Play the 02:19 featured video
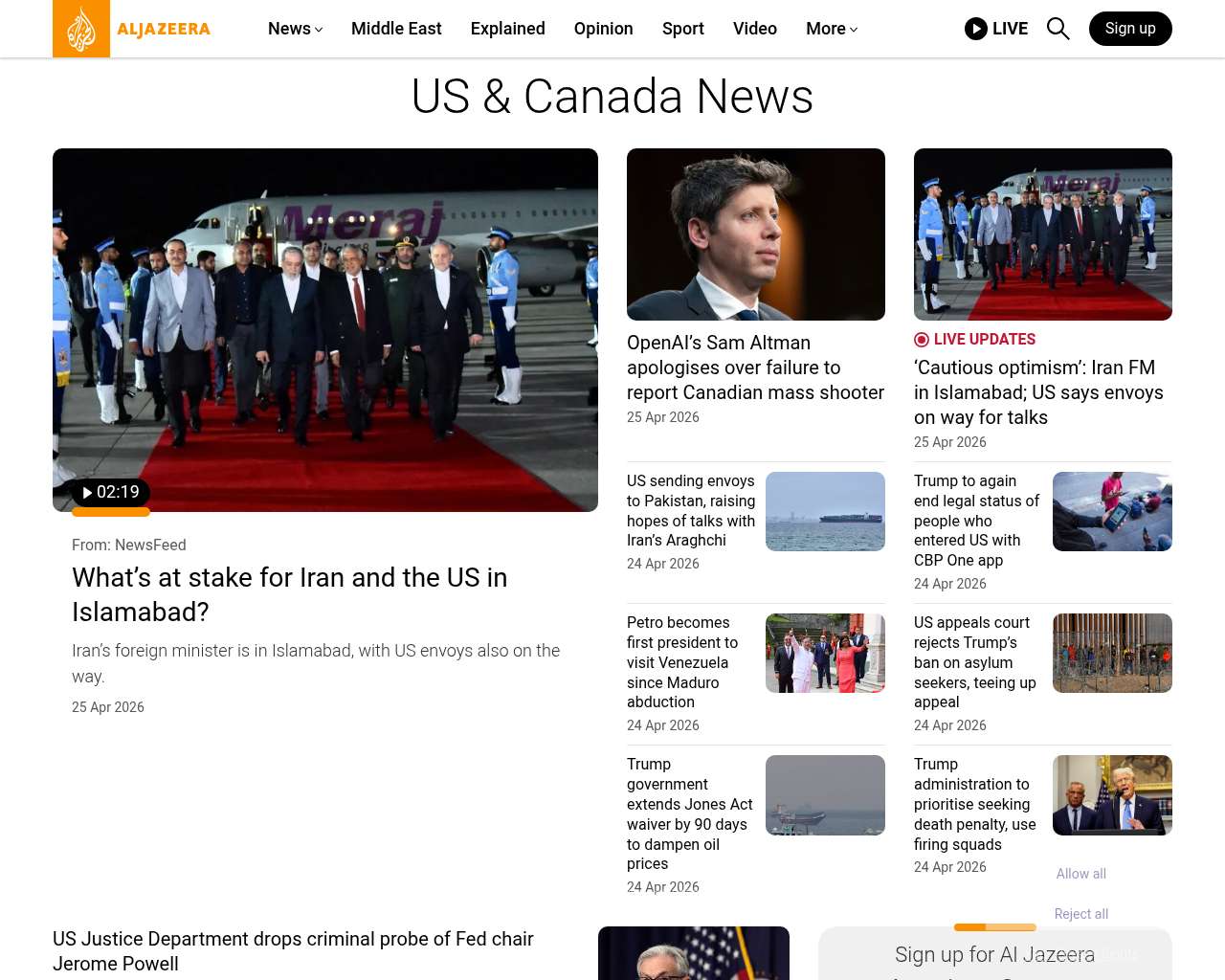 [111, 493]
